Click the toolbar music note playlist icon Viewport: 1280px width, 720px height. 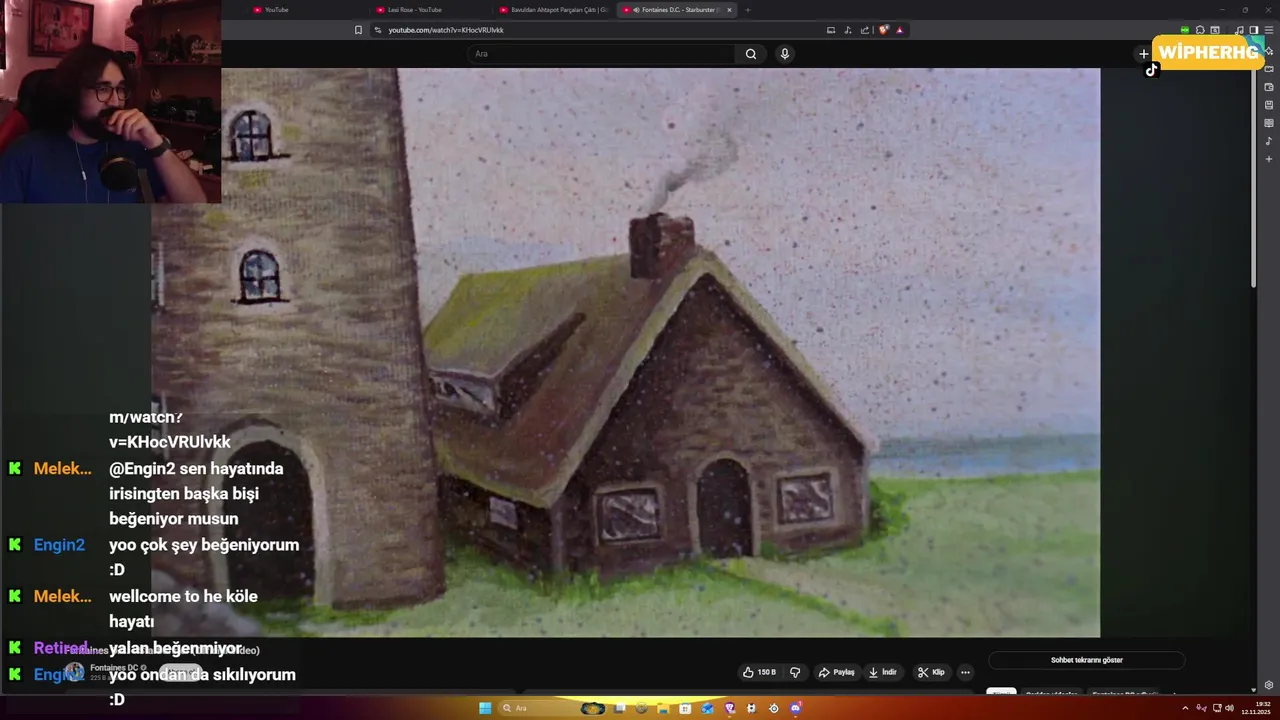tap(1239, 30)
